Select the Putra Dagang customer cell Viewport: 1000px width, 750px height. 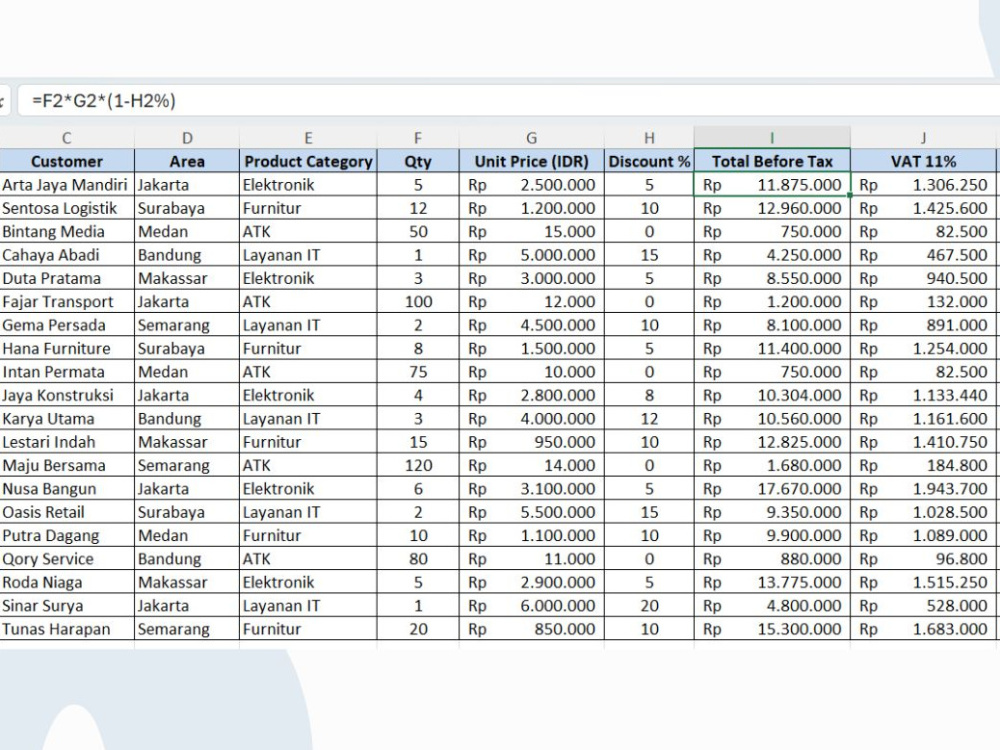(67, 536)
